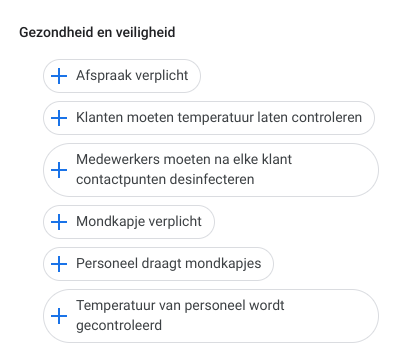Click the plus icon beside Afspraak verplicht
The image size is (396, 364).
(59, 76)
